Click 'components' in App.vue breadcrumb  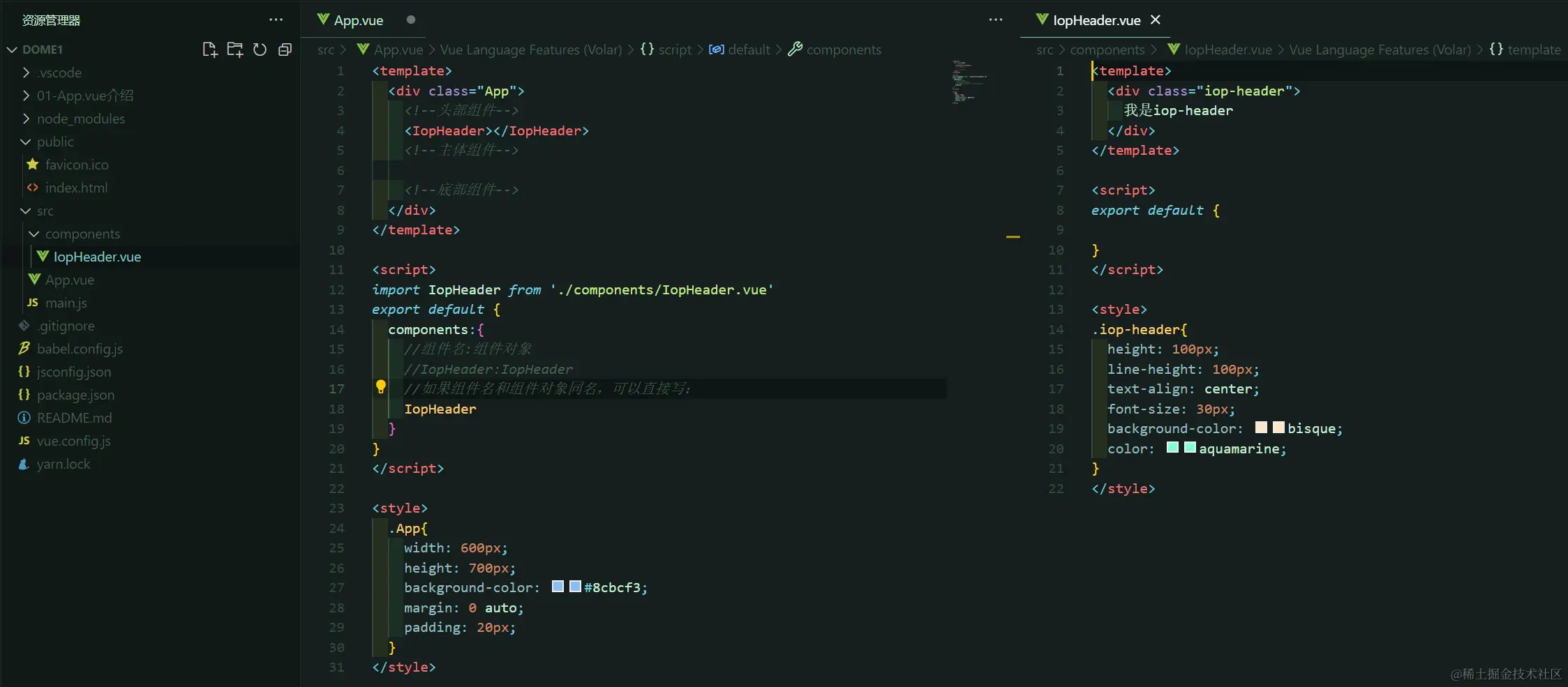pyautogui.click(x=844, y=50)
